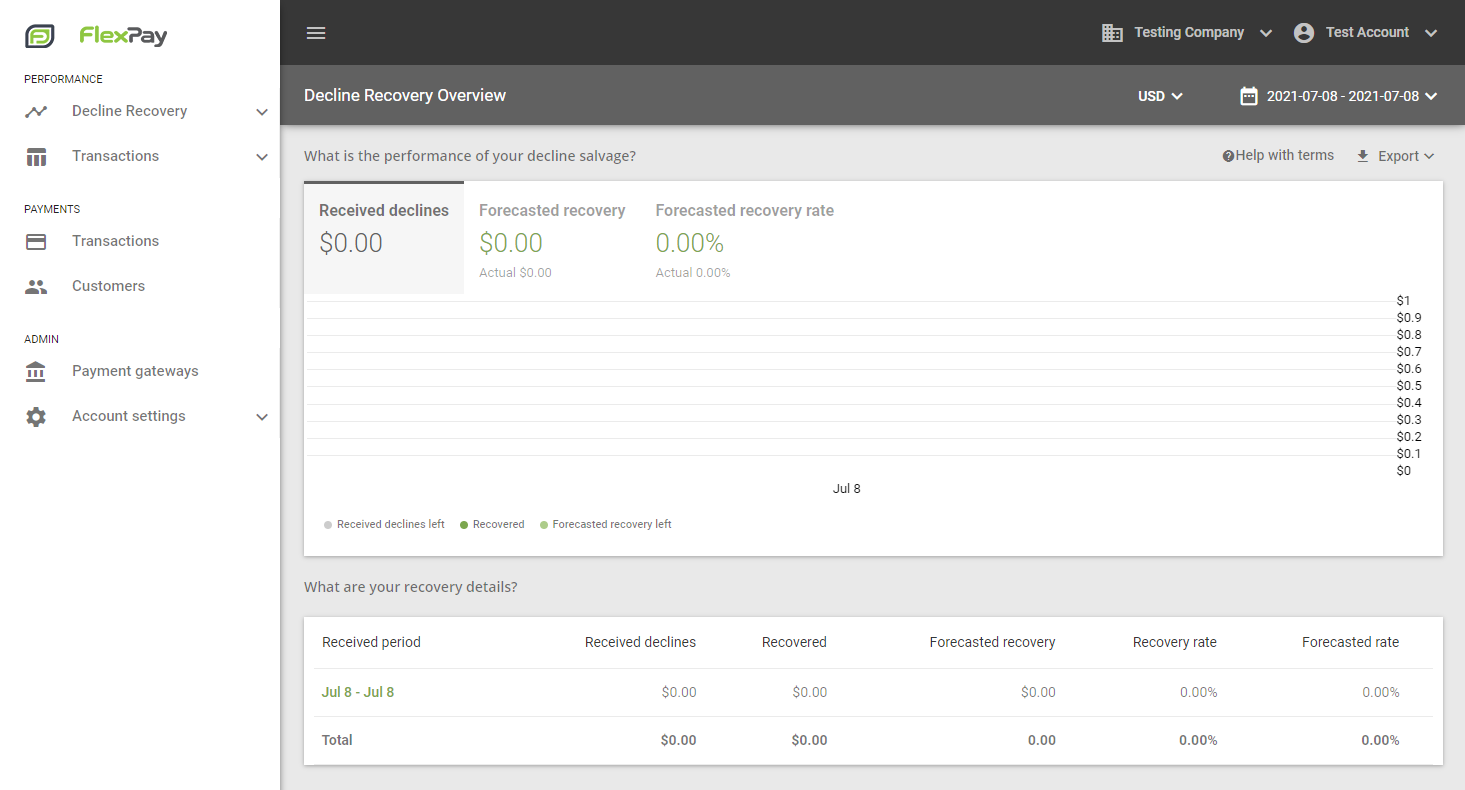Screen dimensions: 1465x790
Task: Toggle the Forecasted recovery left legend item
Action: [x=605, y=524]
